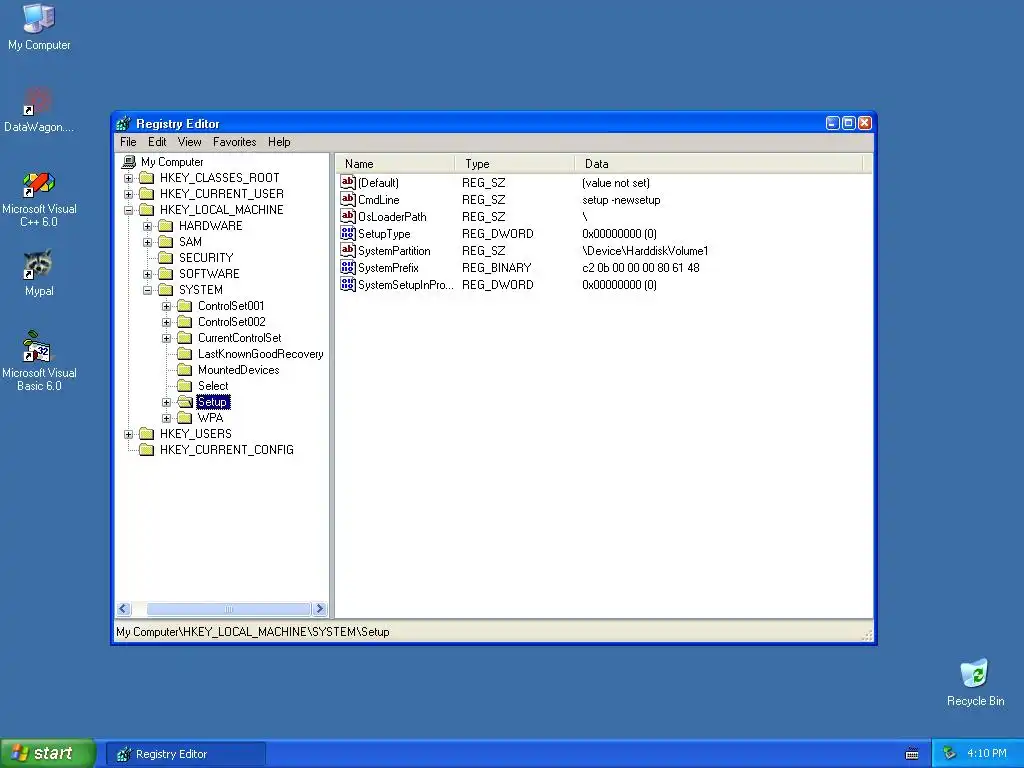Click the Start button
1024x768 pixels.
[47, 753]
